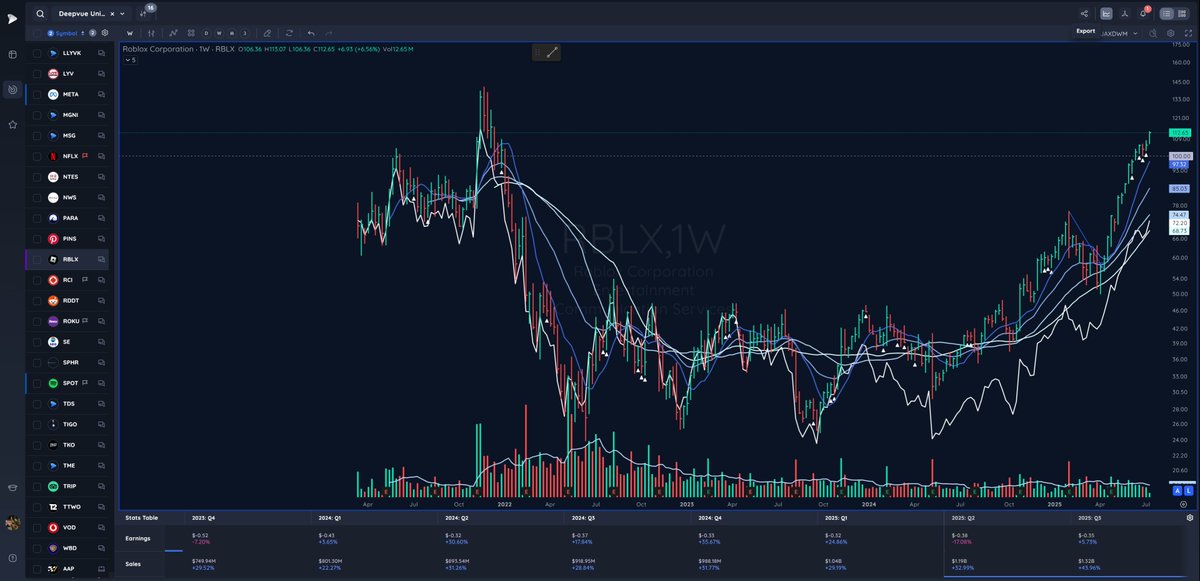The height and width of the screenshot is (581, 1200).
Task: Open the search magnifier at top left
Action: 39,14
